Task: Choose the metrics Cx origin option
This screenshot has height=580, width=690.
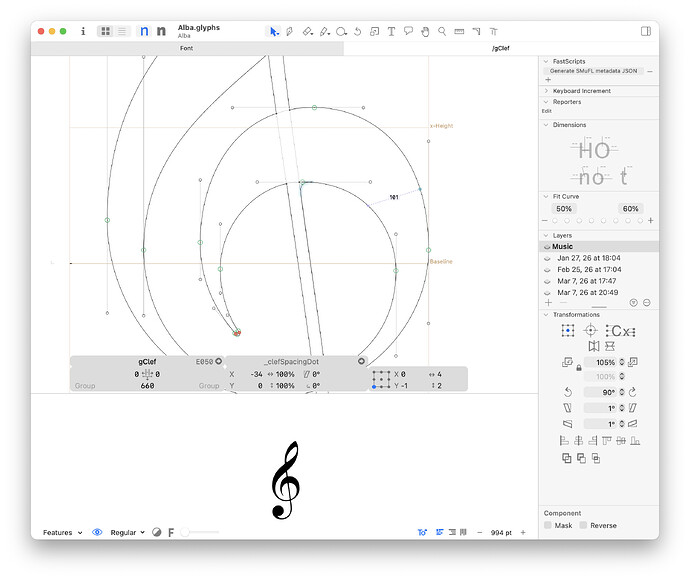Action: [x=620, y=331]
